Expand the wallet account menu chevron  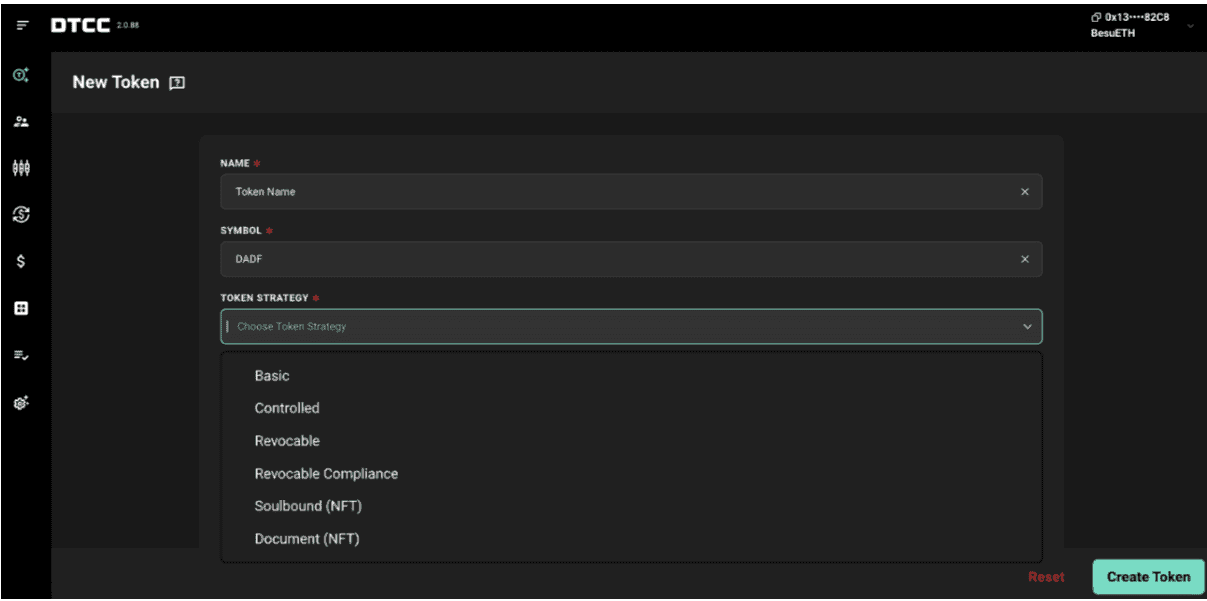[x=1190, y=25]
